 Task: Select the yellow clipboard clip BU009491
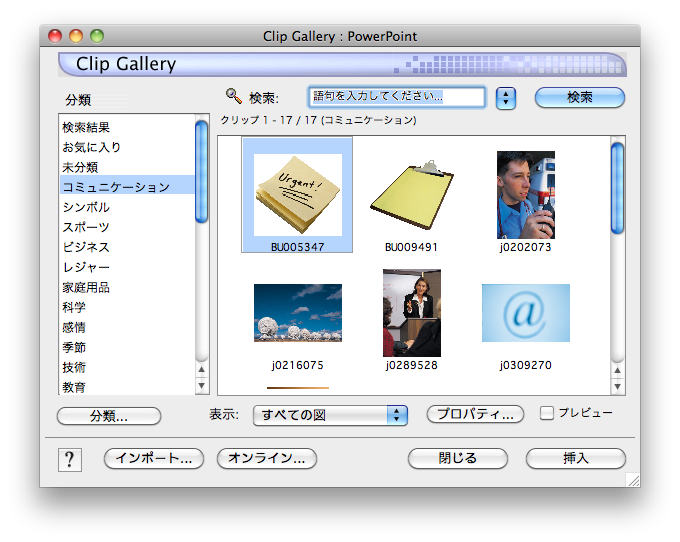coord(411,195)
